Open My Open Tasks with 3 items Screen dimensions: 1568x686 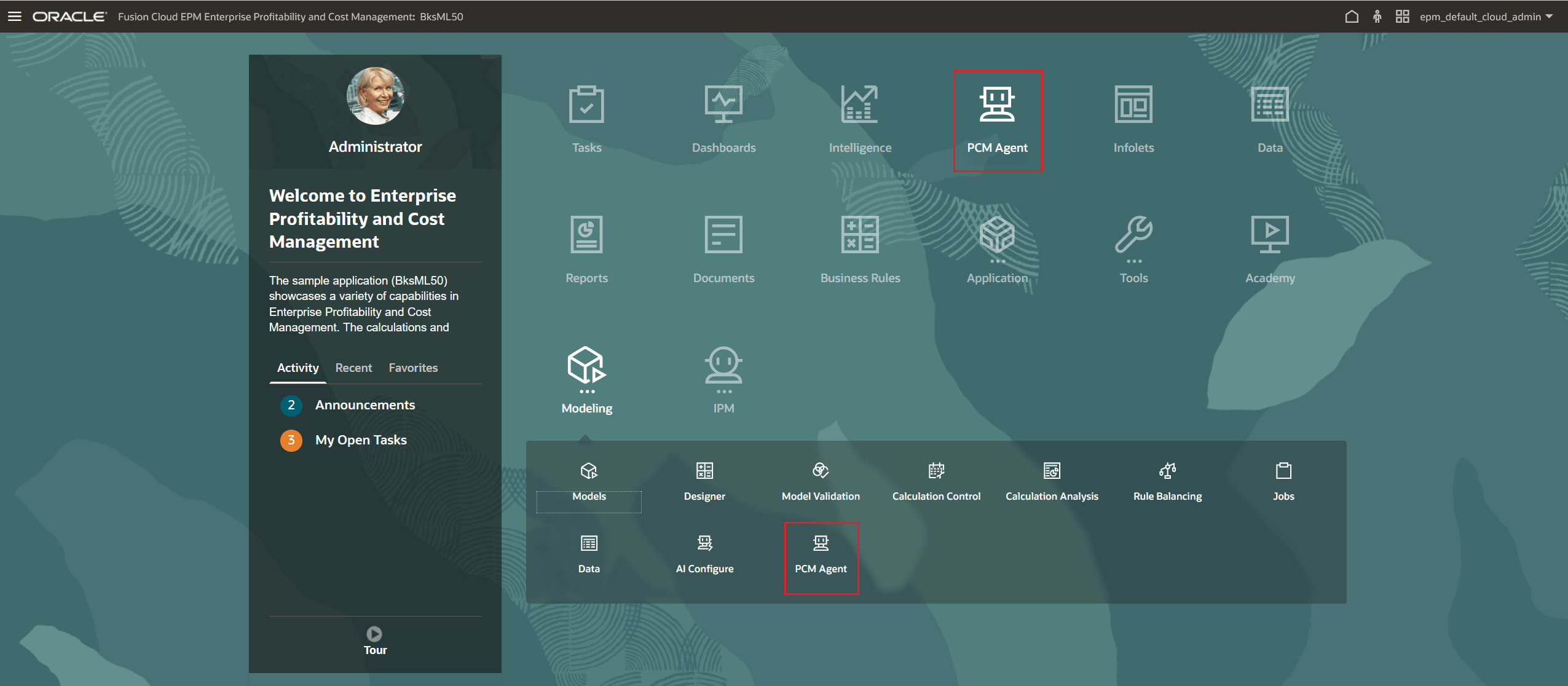pos(360,440)
